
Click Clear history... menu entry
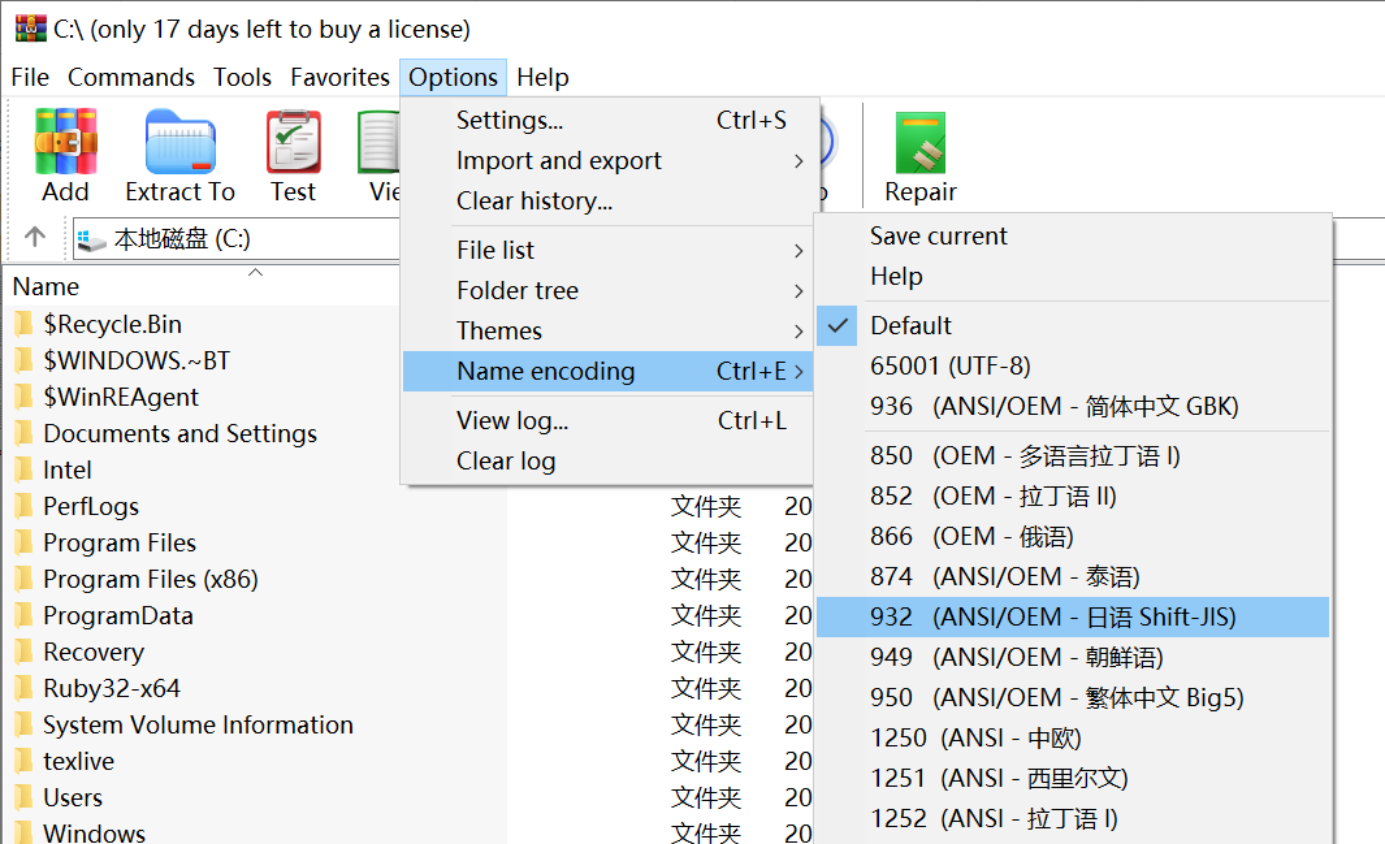(534, 201)
